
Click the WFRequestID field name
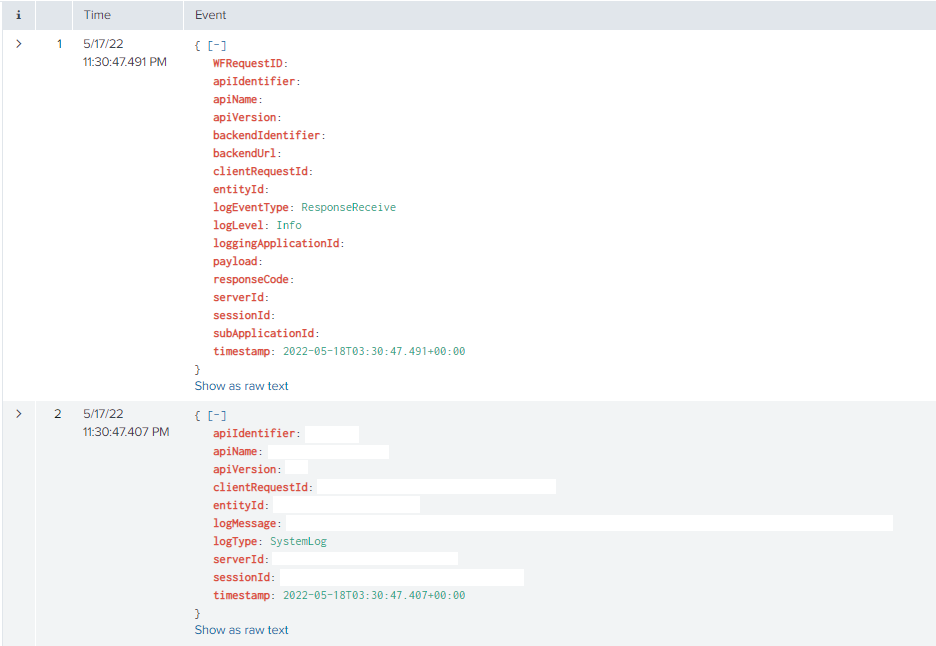coord(248,64)
